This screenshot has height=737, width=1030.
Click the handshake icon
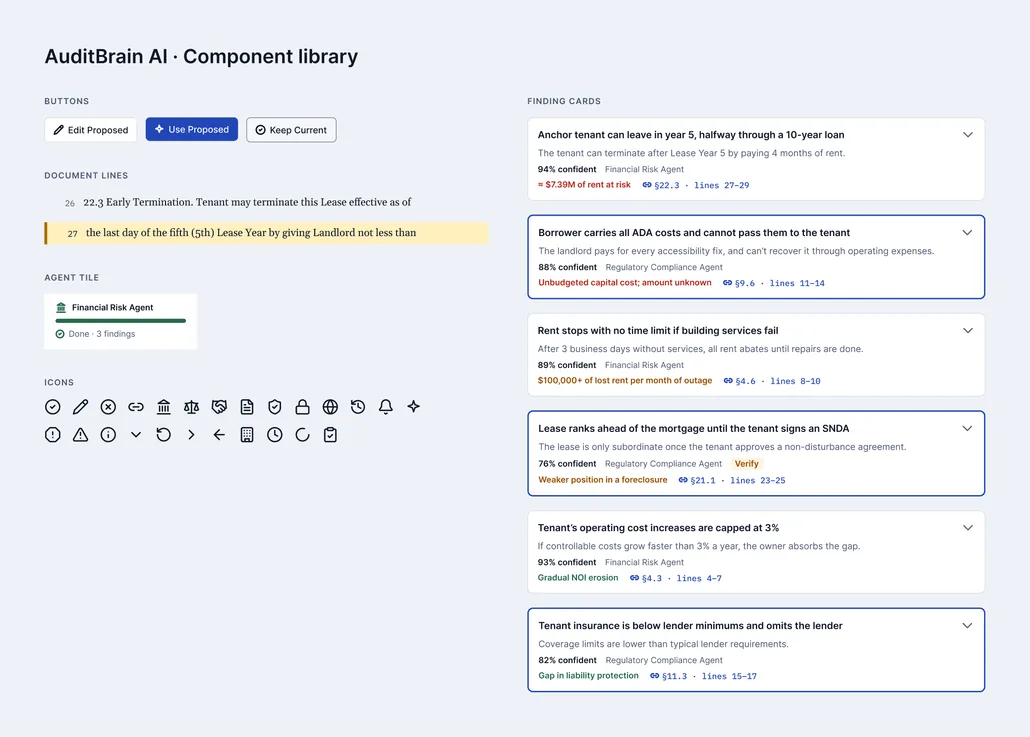(219, 407)
